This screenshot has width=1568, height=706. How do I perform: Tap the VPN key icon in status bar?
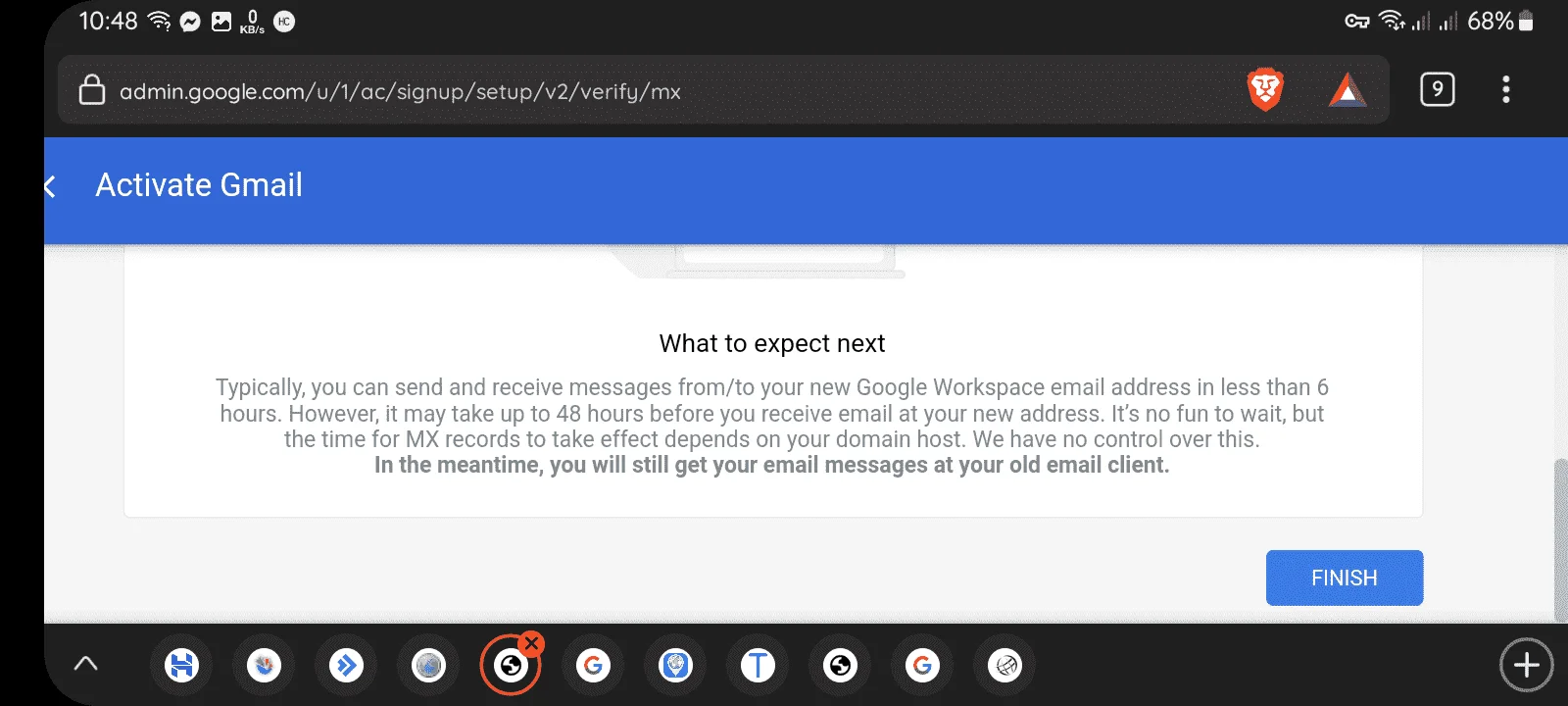(x=1356, y=21)
